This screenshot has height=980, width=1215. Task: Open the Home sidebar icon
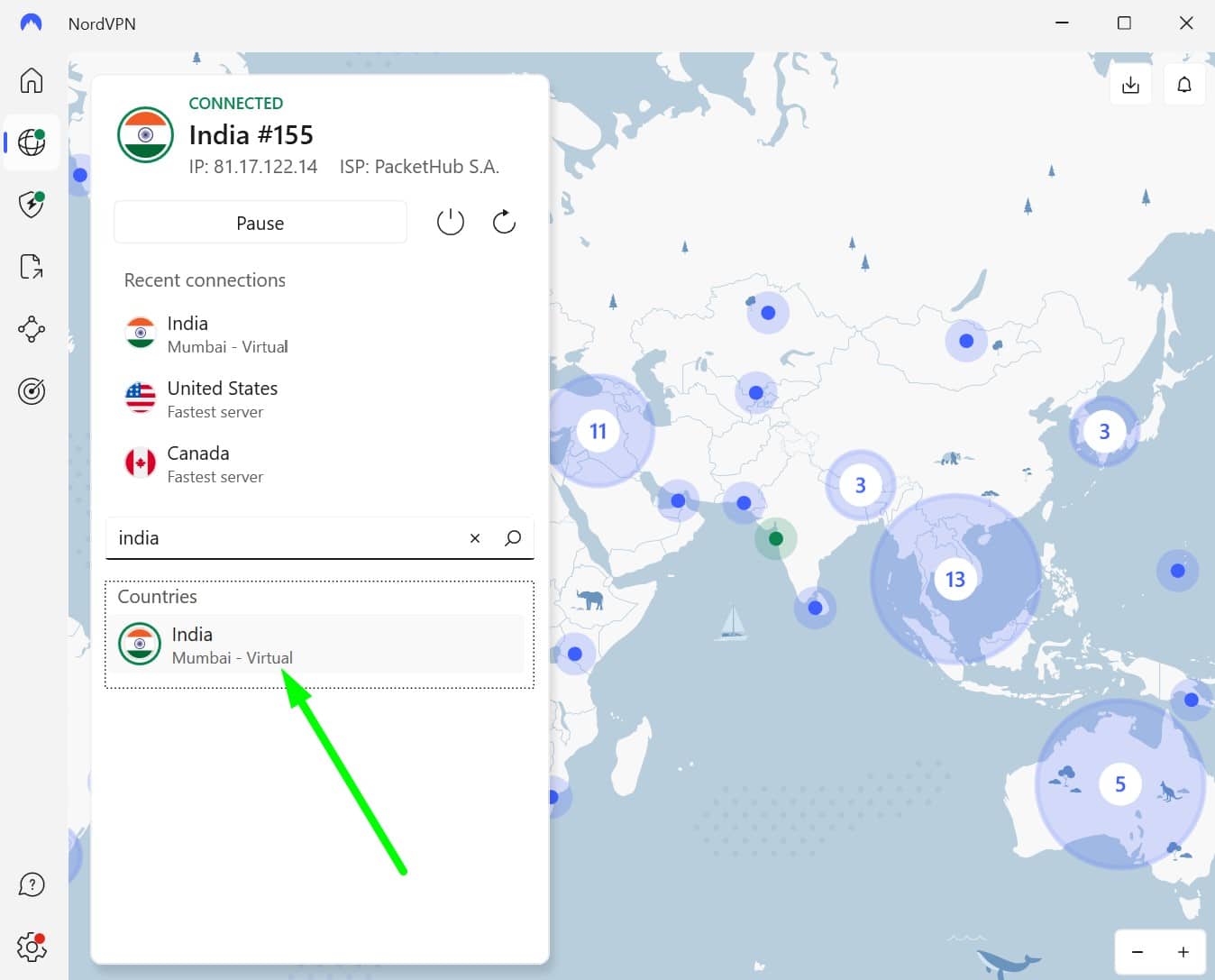pyautogui.click(x=32, y=80)
